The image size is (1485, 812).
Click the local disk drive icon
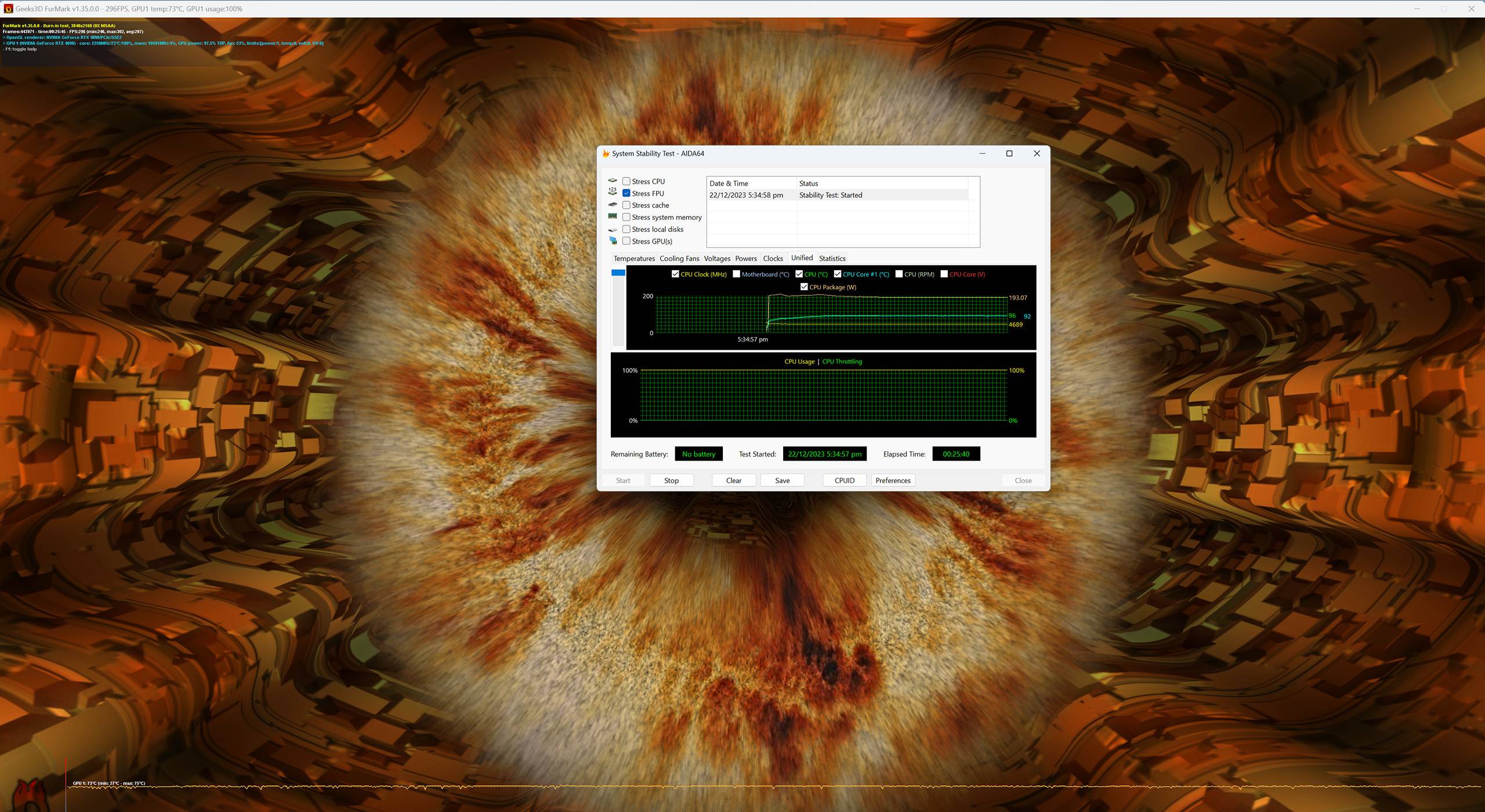click(x=613, y=230)
